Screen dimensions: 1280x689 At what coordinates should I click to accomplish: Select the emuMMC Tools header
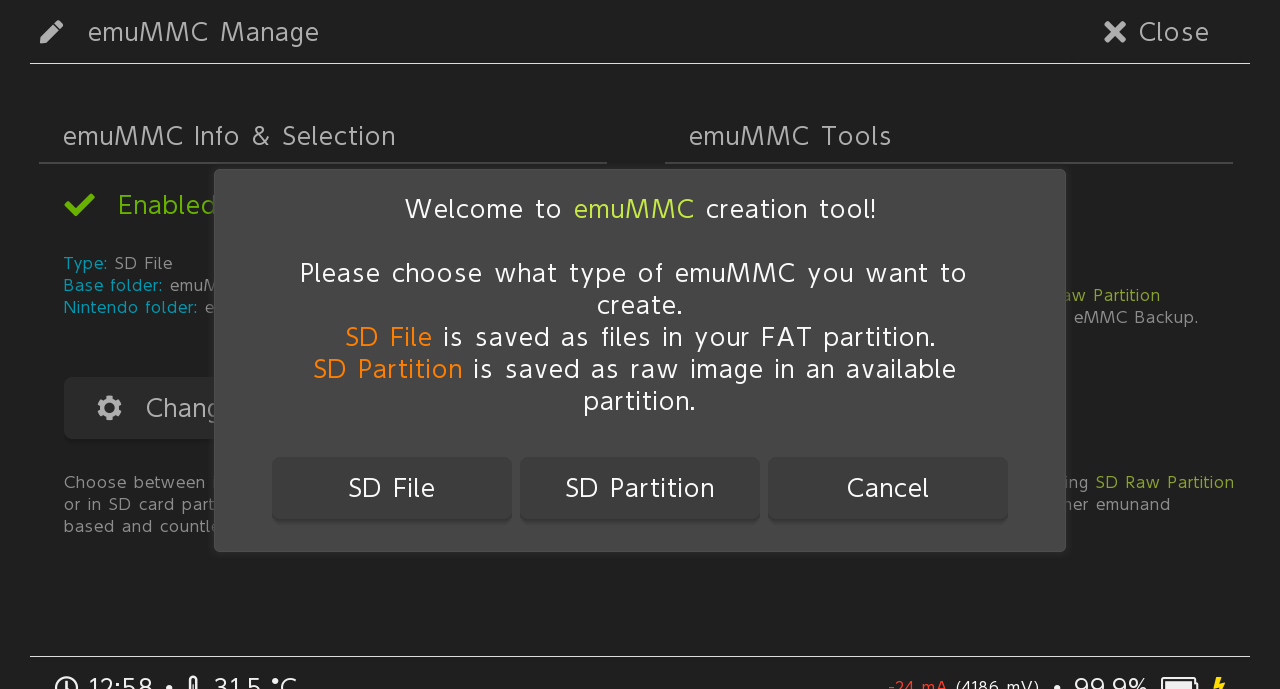click(x=790, y=136)
